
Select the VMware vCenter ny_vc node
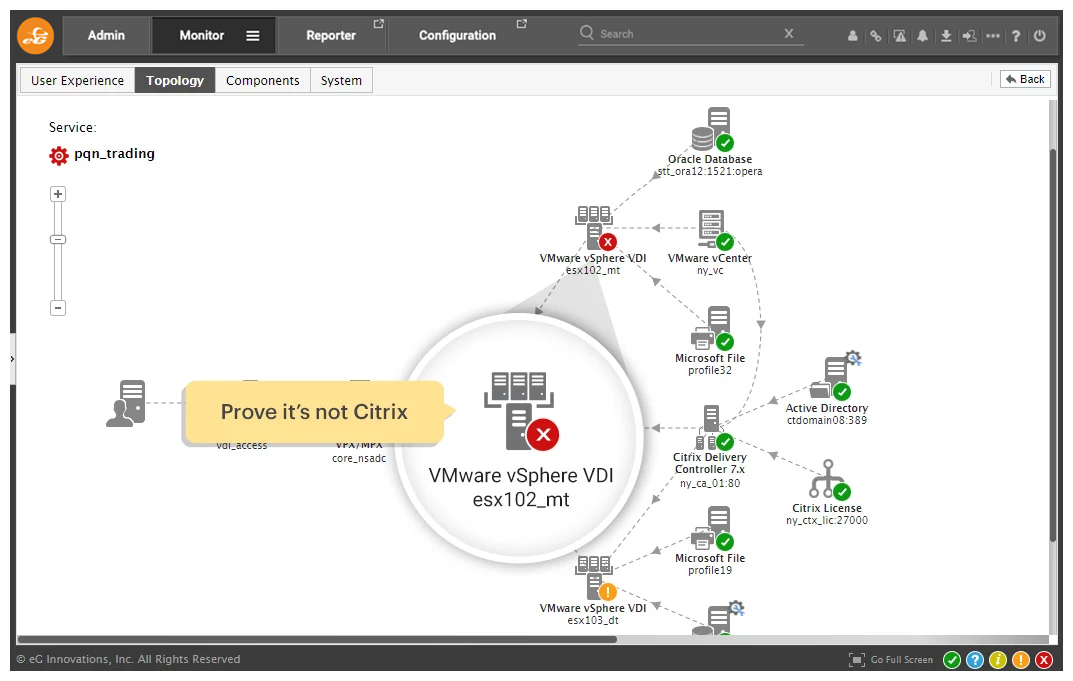[x=716, y=229]
